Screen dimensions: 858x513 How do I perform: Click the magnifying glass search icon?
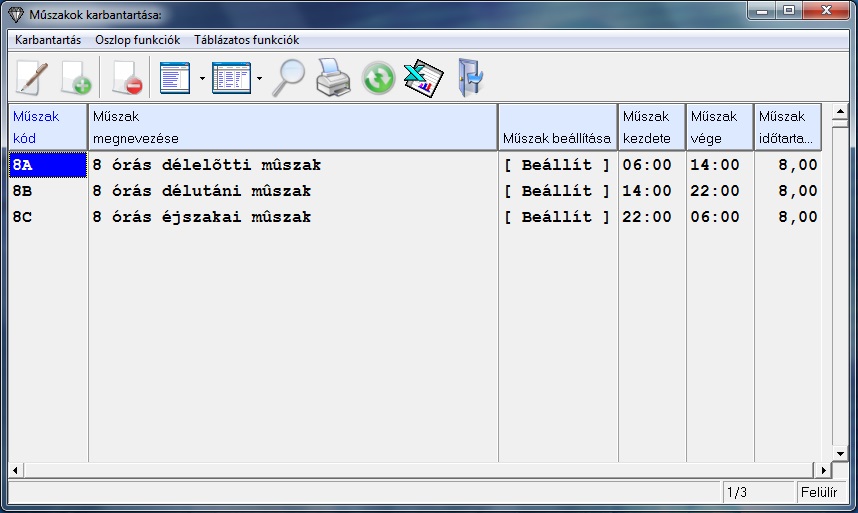point(289,77)
